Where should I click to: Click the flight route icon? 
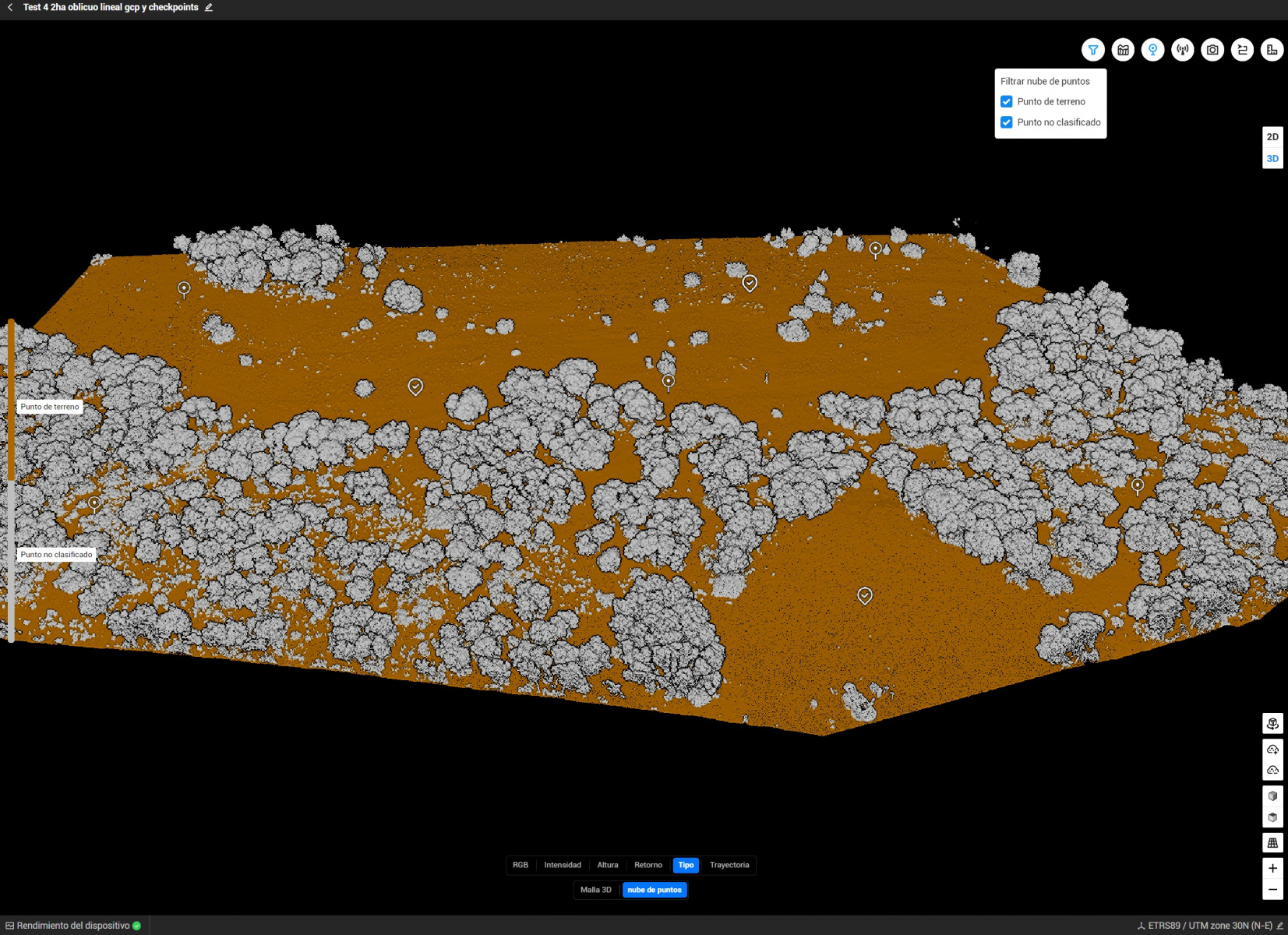coord(1242,50)
